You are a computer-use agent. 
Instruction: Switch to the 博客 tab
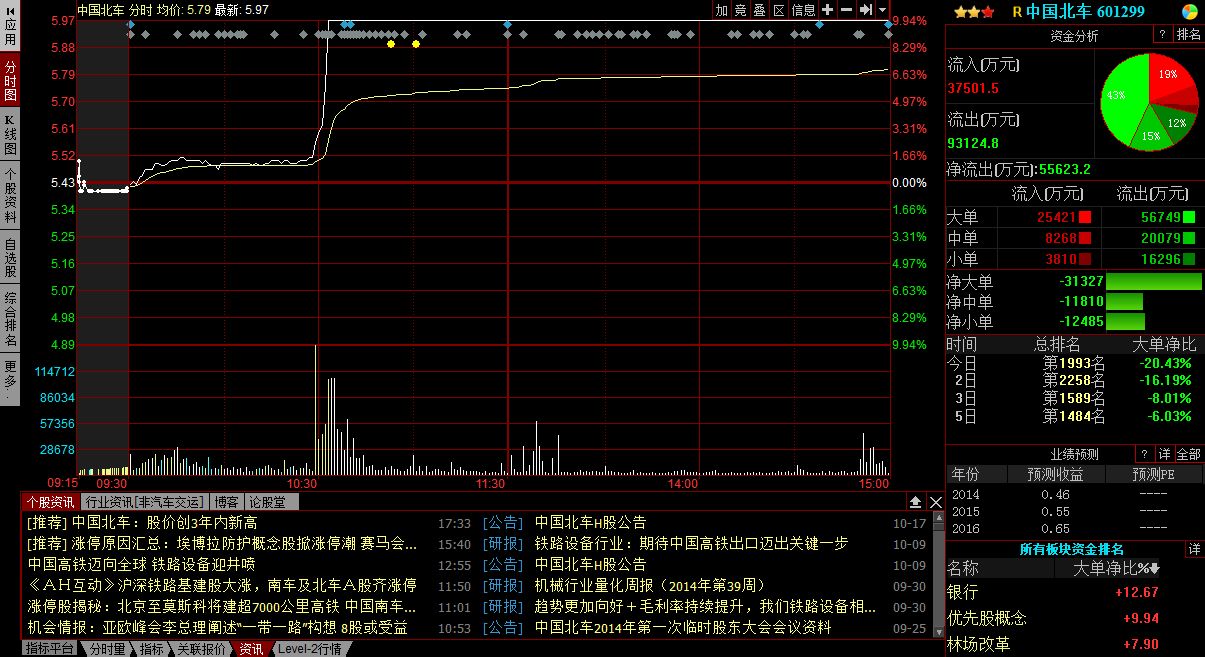point(226,502)
